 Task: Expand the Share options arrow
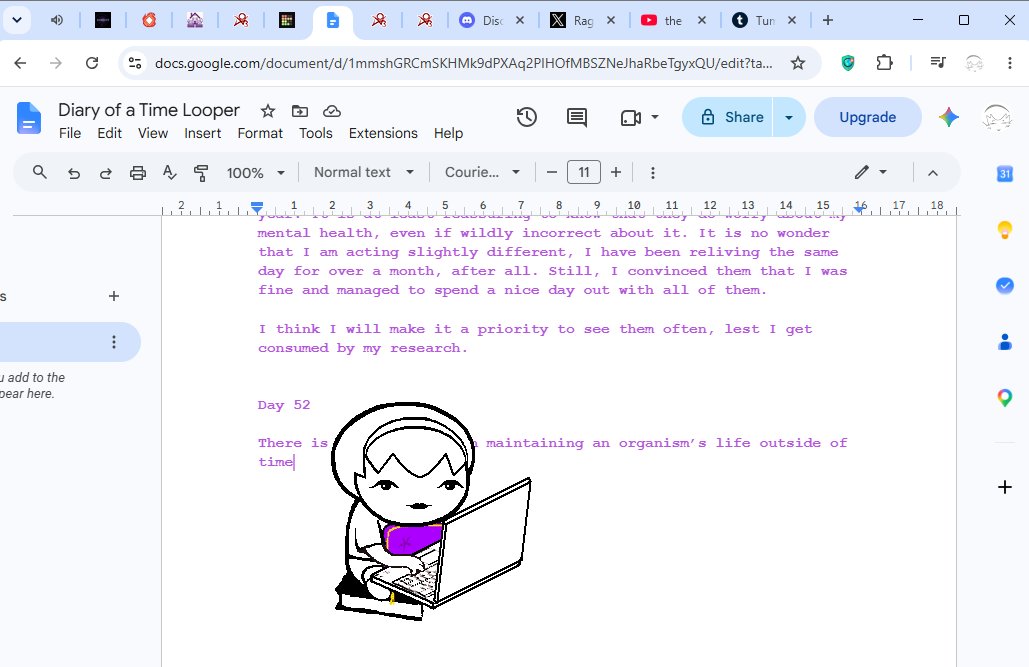(789, 118)
